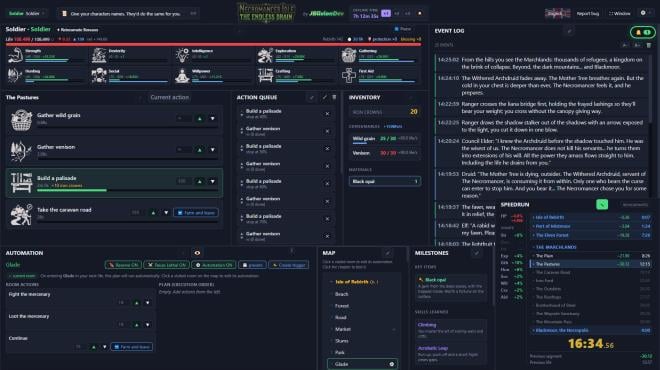Click the red life progress bar
Viewport: 660px width, 370px height.
(213, 44)
